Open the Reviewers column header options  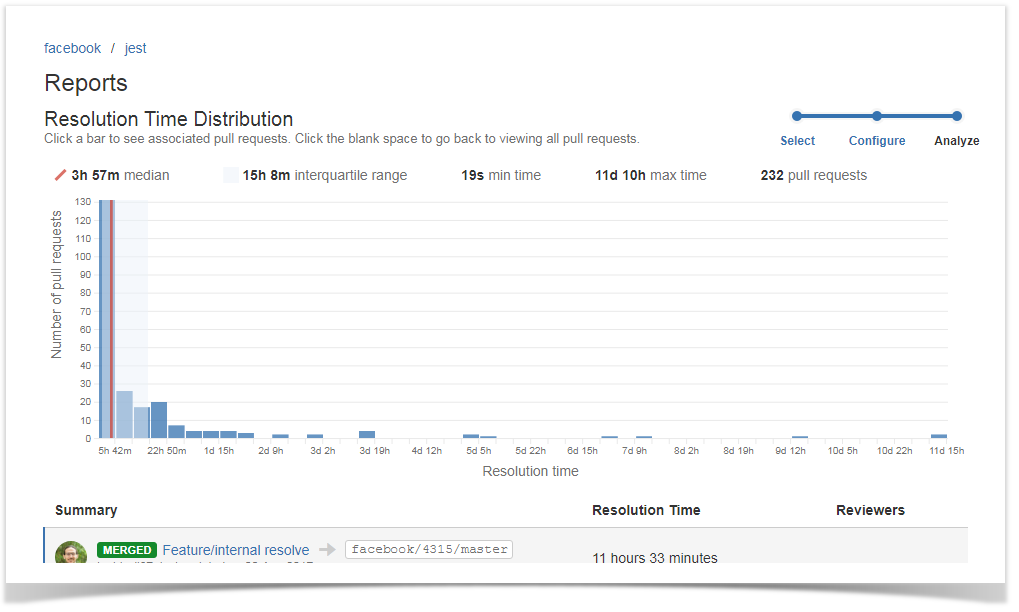coord(869,510)
